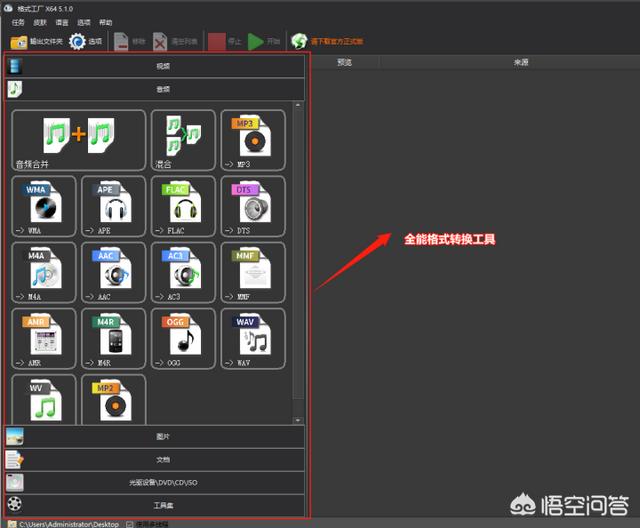
Task: Open the convert to OGG option
Action: tap(182, 340)
